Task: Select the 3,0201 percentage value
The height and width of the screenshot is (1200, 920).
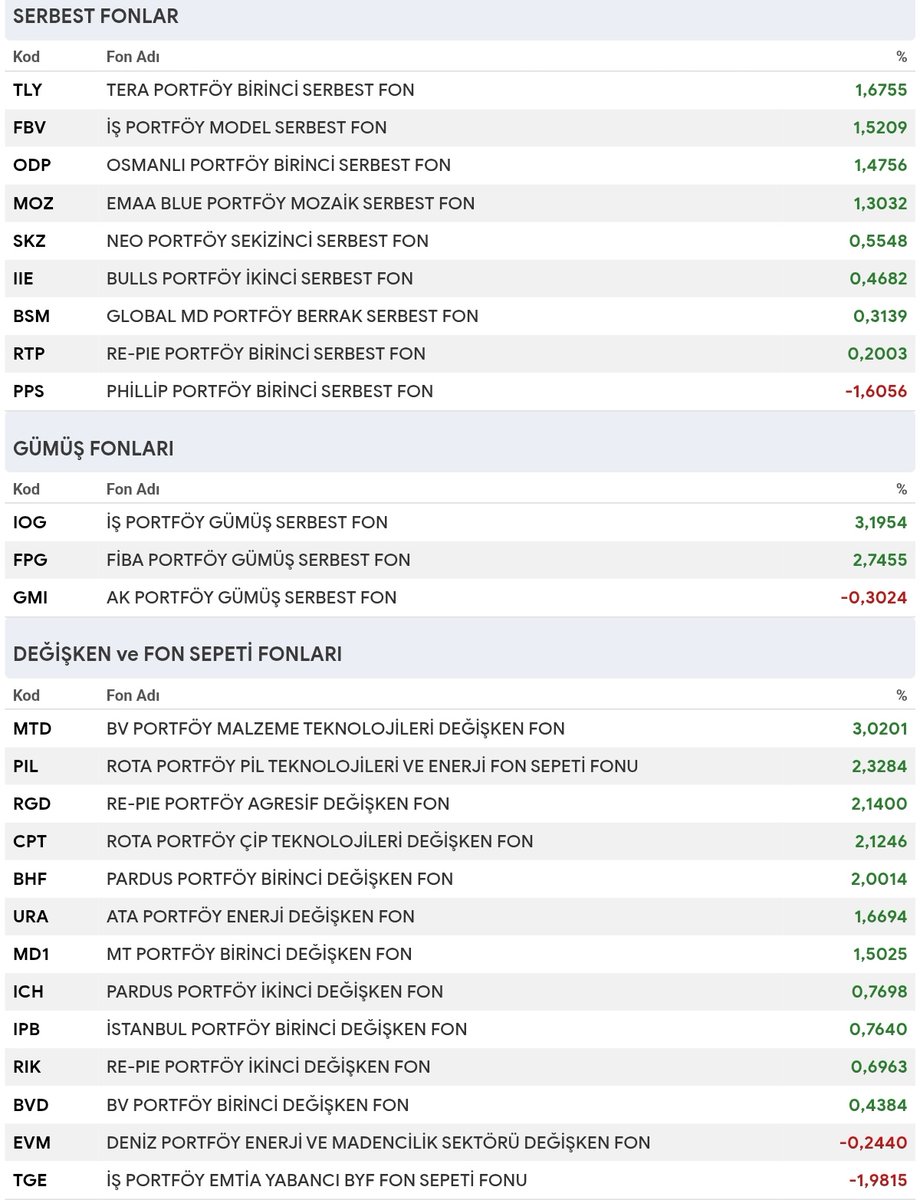Action: [880, 729]
